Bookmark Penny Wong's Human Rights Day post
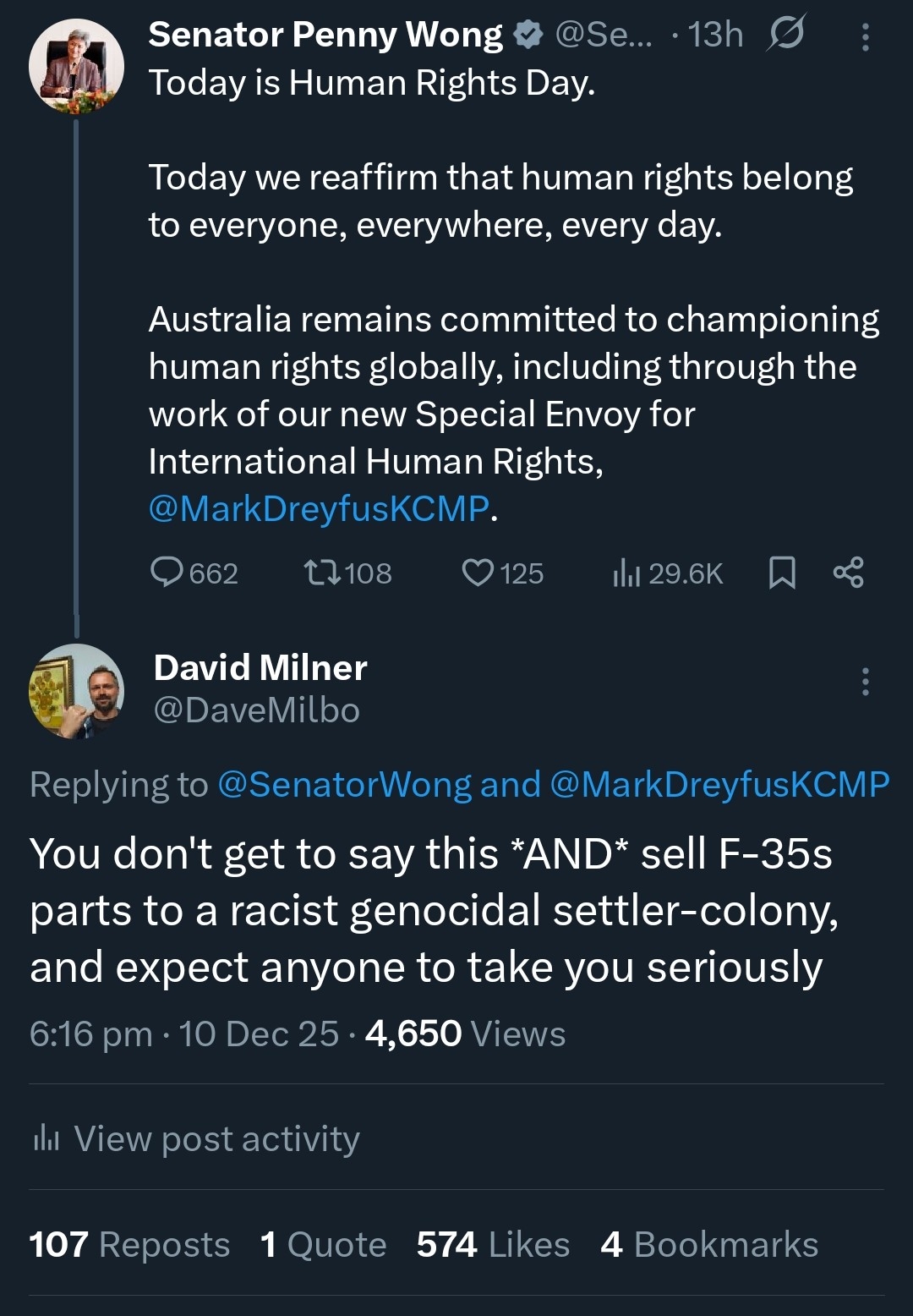Viewport: 913px width, 1316px height. (782, 573)
